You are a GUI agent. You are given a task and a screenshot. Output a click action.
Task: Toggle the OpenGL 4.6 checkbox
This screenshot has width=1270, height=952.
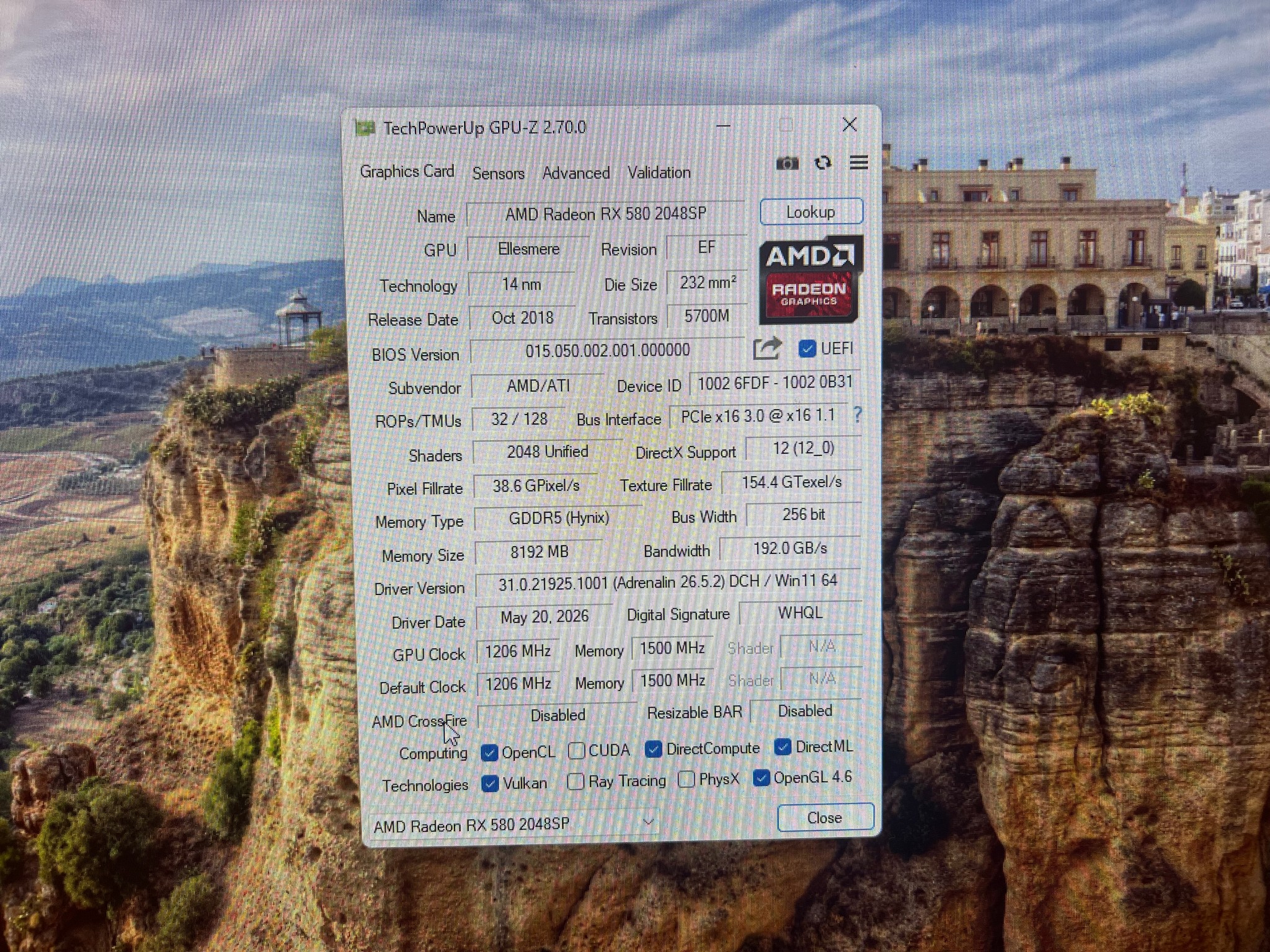click(x=762, y=777)
